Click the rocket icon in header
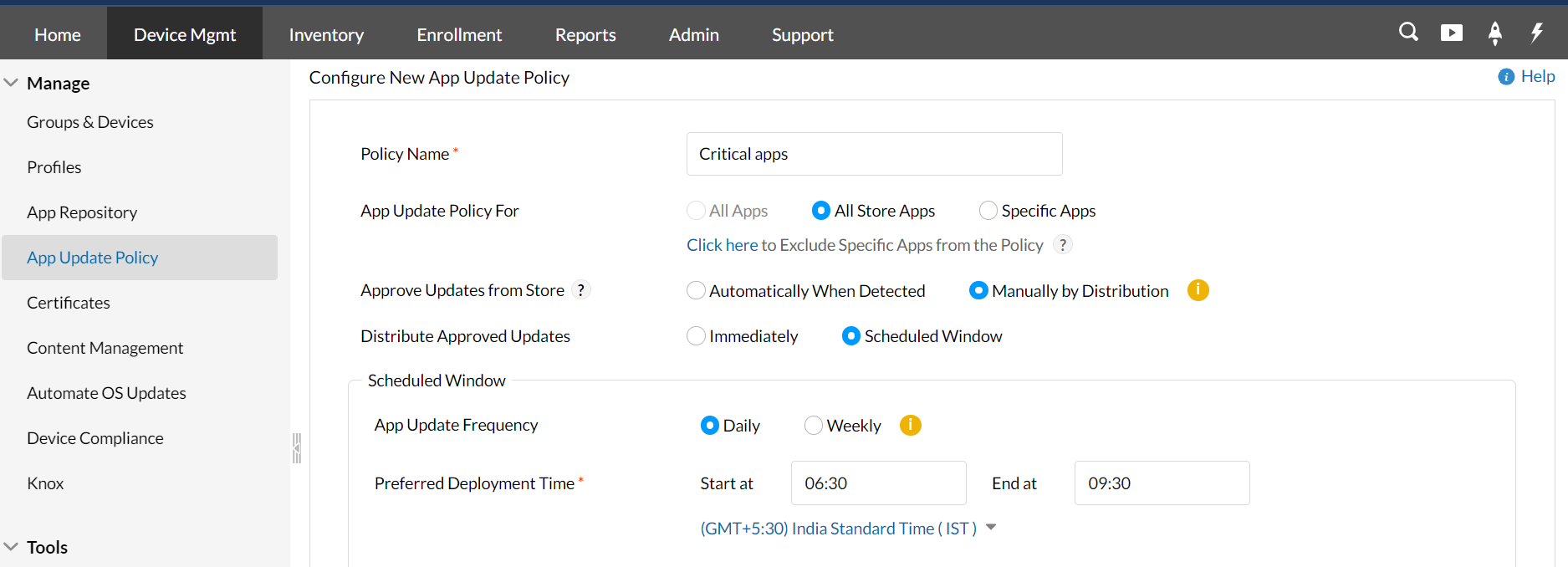Image resolution: width=1568 pixels, height=567 pixels. pyautogui.click(x=1495, y=33)
